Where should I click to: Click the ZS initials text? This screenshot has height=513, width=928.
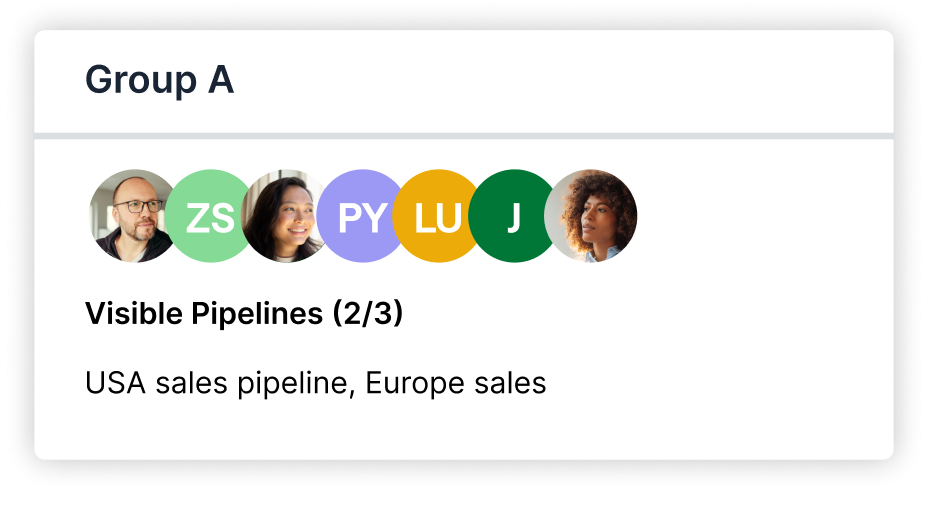210,218
